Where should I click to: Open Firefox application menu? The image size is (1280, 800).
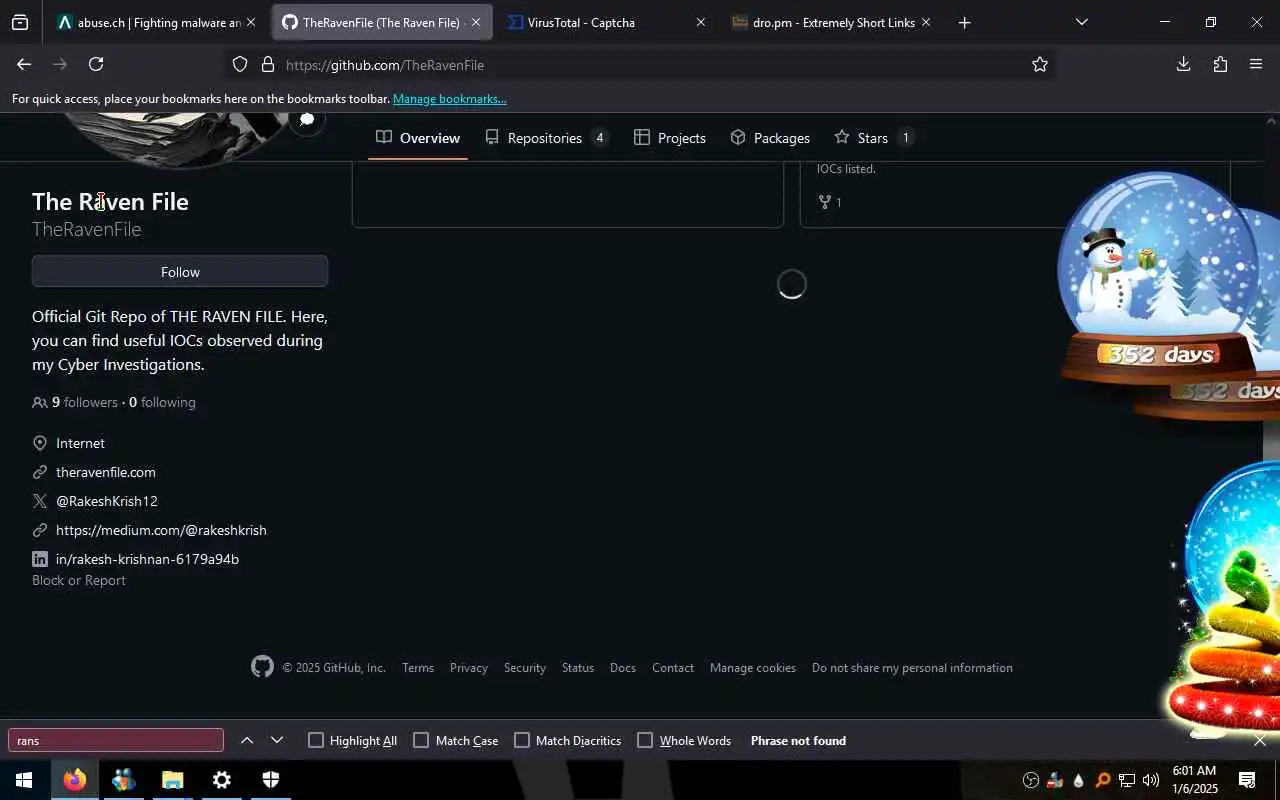coord(1256,64)
